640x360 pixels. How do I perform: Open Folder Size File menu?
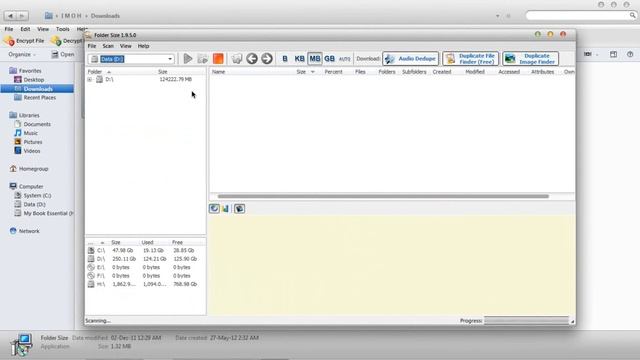(x=92, y=46)
